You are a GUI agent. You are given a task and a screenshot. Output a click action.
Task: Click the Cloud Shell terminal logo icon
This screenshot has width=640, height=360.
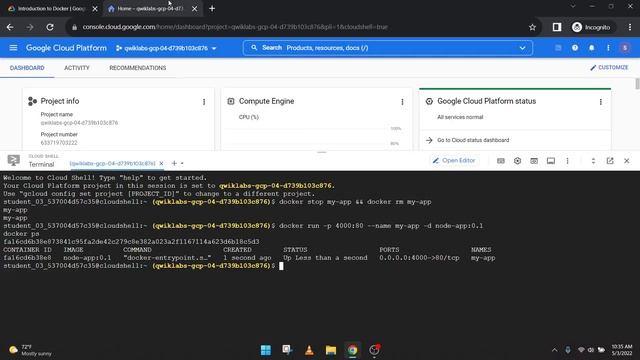click(x=13, y=160)
